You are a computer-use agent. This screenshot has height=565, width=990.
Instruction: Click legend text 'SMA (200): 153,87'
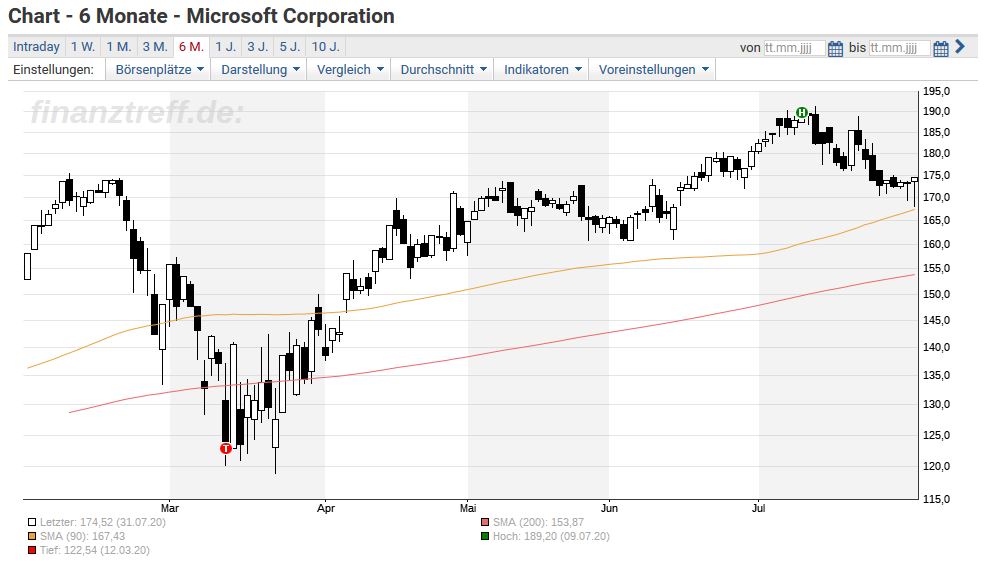coord(539,522)
